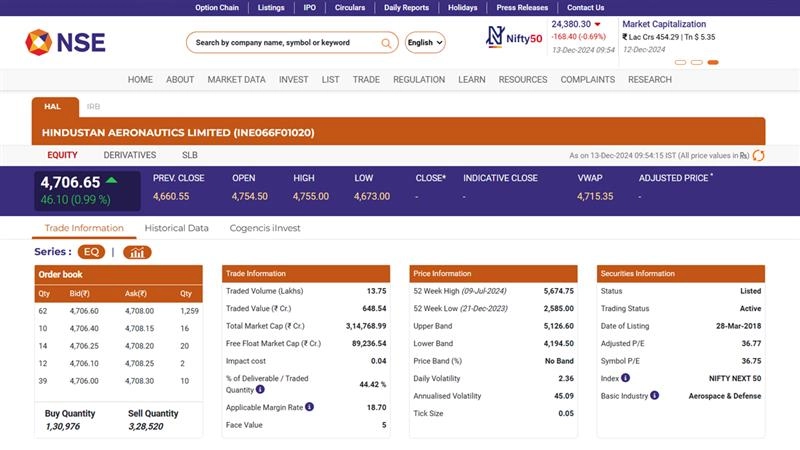The width and height of the screenshot is (800, 450).
Task: Select the last carousel indicator dot
Action: tap(712, 62)
